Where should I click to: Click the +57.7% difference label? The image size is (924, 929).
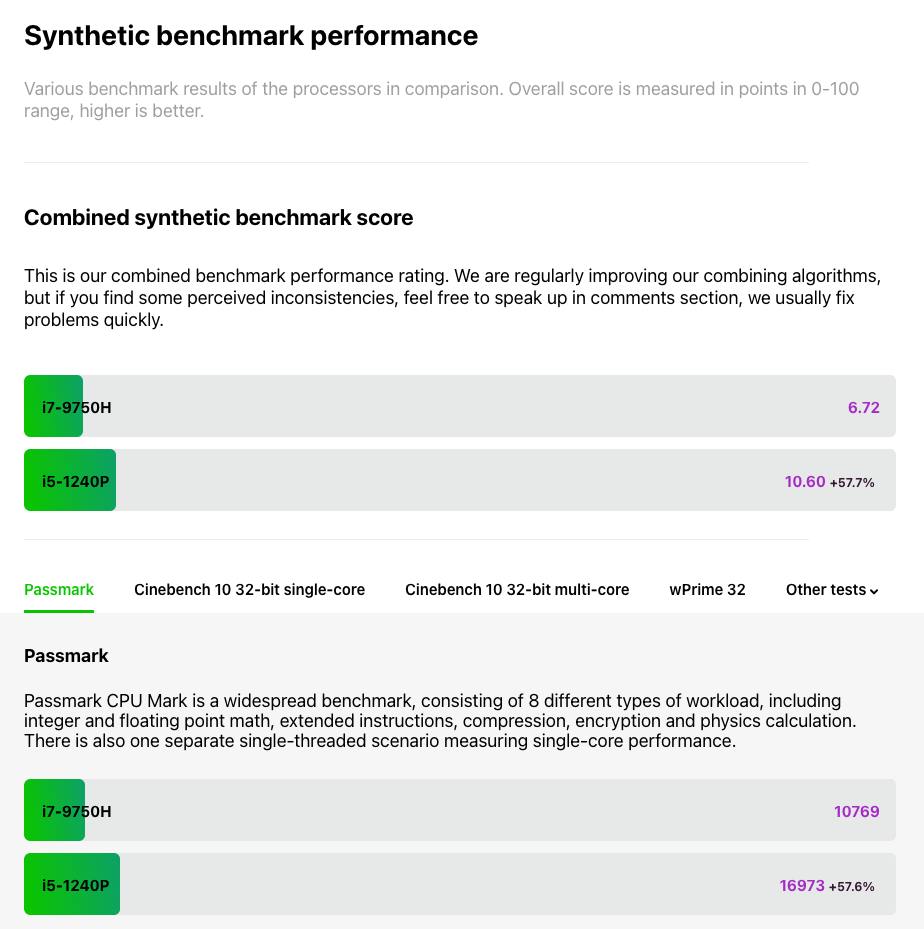(852, 483)
